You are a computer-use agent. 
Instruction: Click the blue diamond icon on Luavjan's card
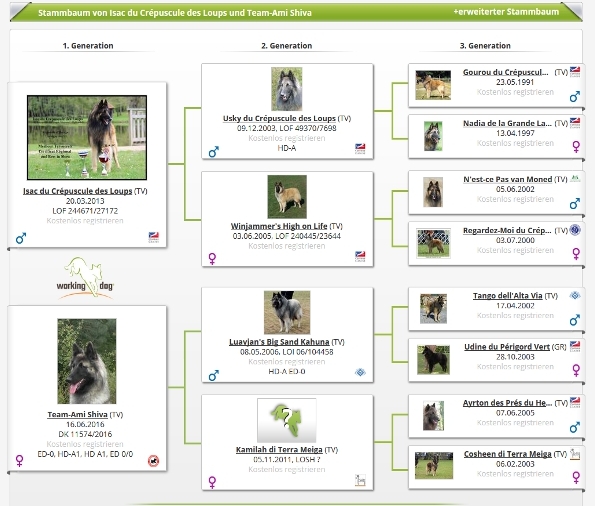tap(360, 372)
